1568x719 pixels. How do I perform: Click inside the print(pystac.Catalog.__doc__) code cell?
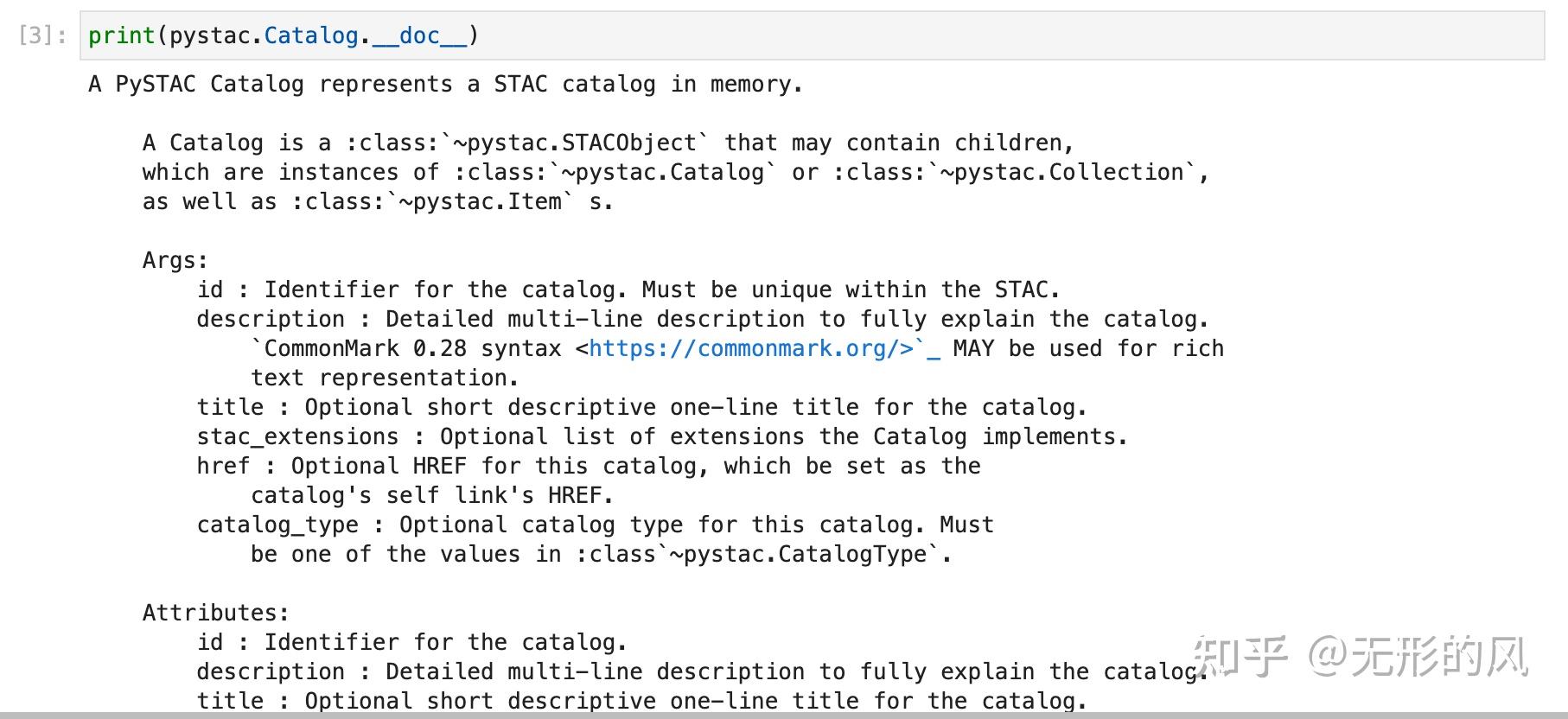tap(778, 35)
